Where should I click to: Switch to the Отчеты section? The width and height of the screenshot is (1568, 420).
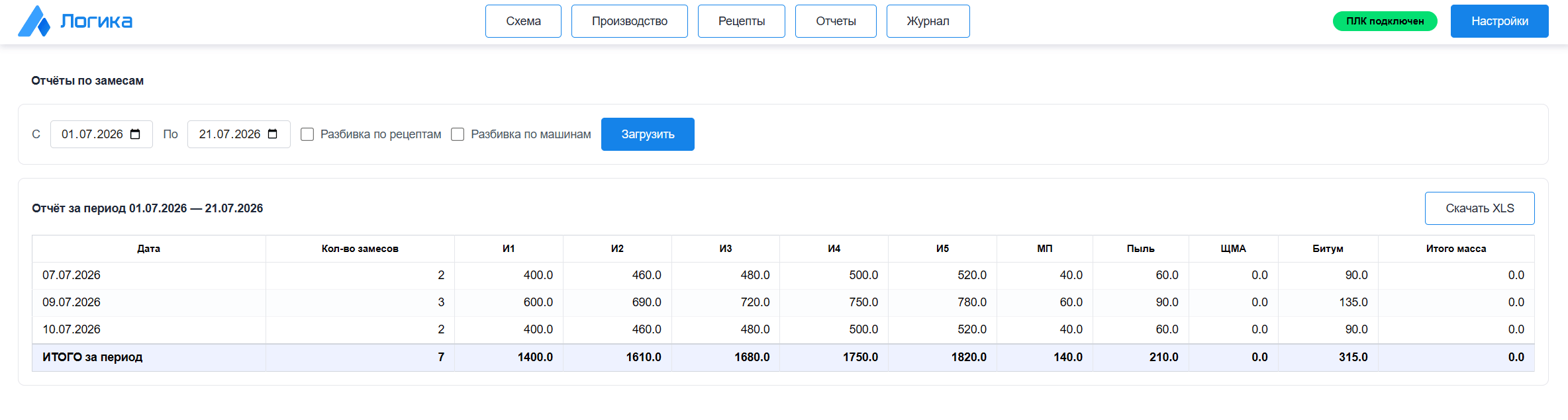tap(836, 21)
